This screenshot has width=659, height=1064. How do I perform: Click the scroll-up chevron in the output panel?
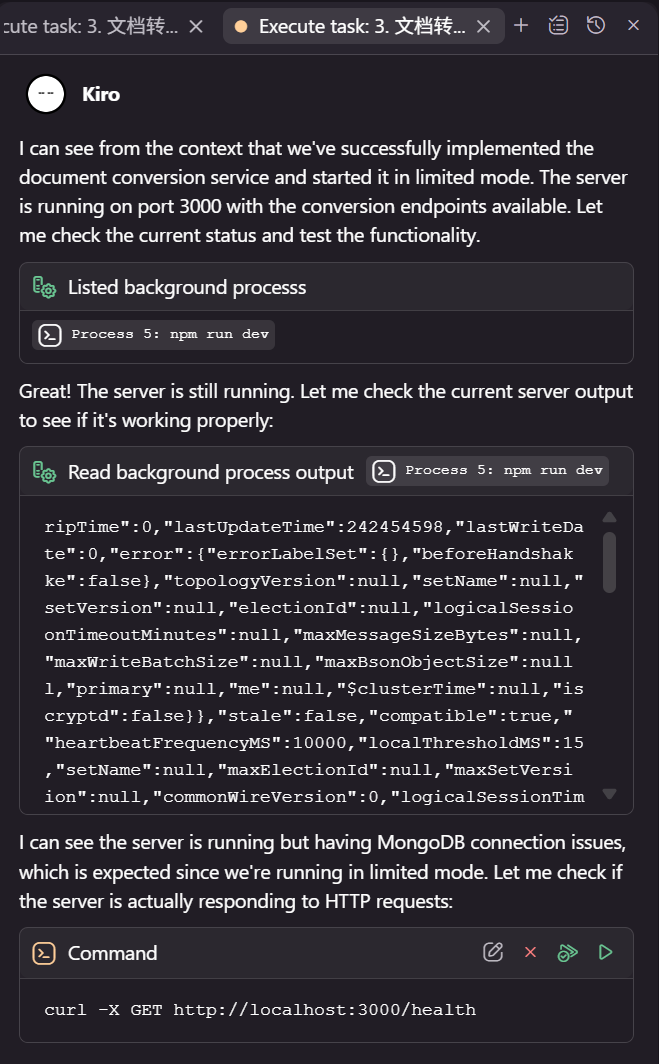point(610,516)
